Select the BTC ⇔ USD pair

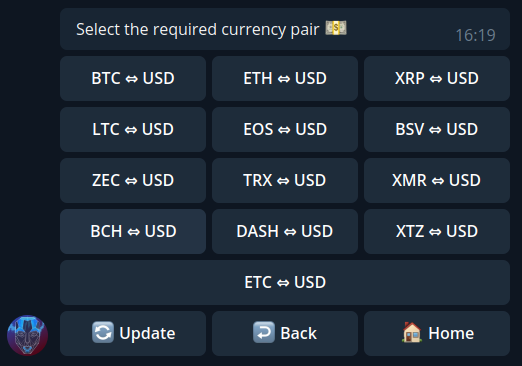(x=133, y=78)
